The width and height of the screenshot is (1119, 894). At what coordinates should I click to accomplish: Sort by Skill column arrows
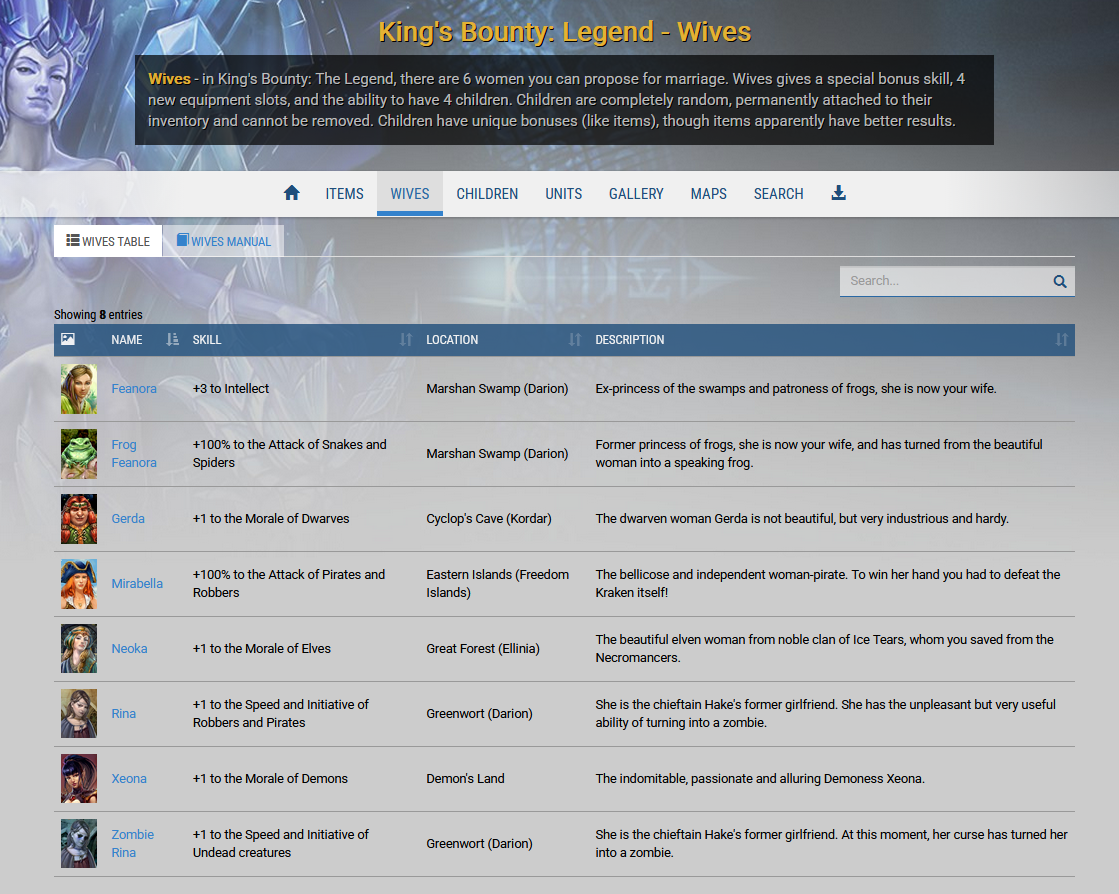[x=406, y=340]
